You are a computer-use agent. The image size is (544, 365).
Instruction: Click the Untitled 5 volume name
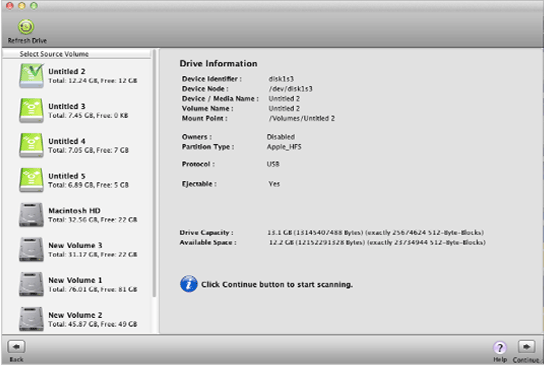67,176
